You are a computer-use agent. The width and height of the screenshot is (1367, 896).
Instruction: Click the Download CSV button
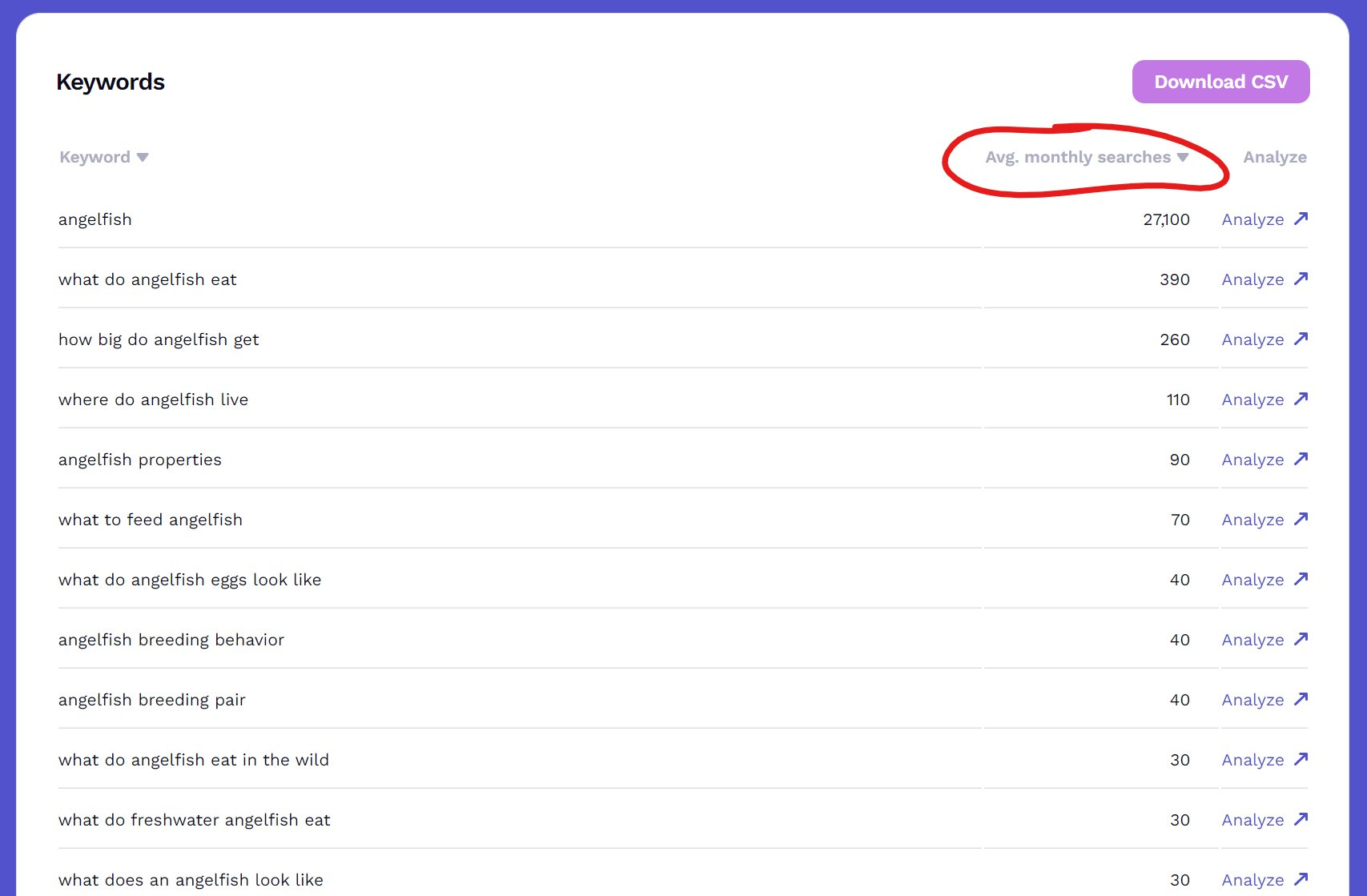click(x=1220, y=81)
